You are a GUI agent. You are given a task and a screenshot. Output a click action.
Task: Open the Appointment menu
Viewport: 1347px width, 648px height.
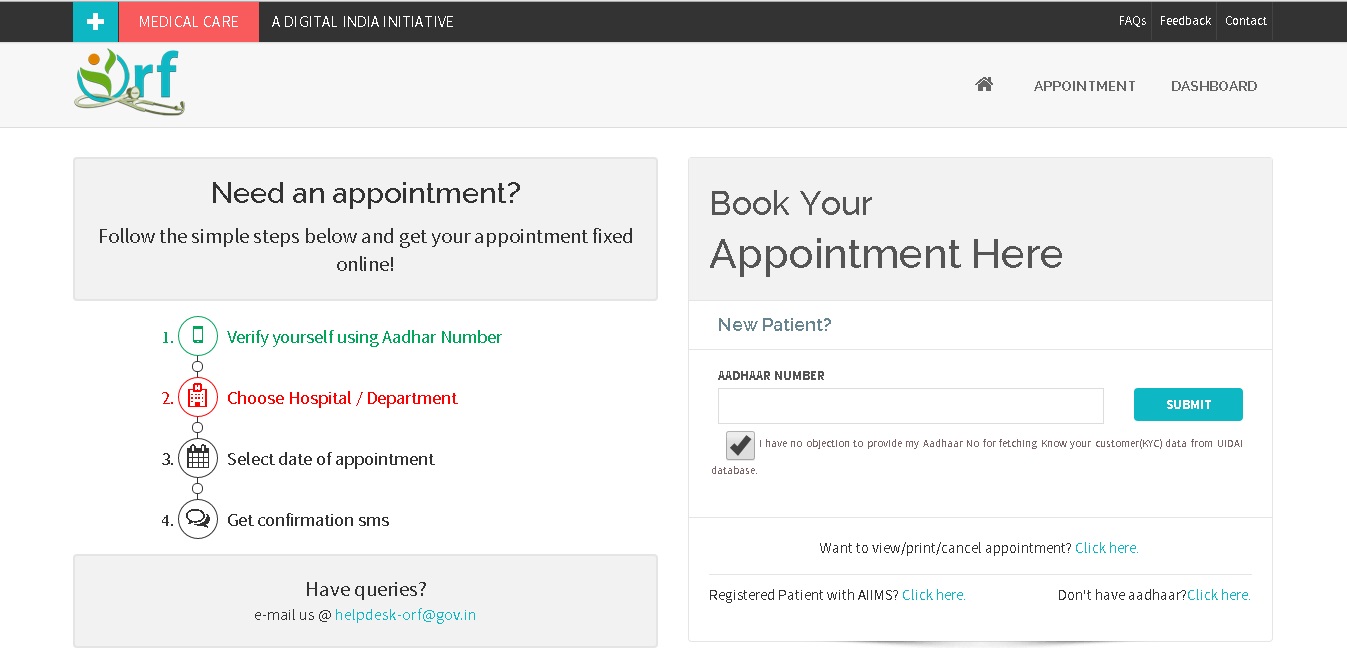[1084, 86]
